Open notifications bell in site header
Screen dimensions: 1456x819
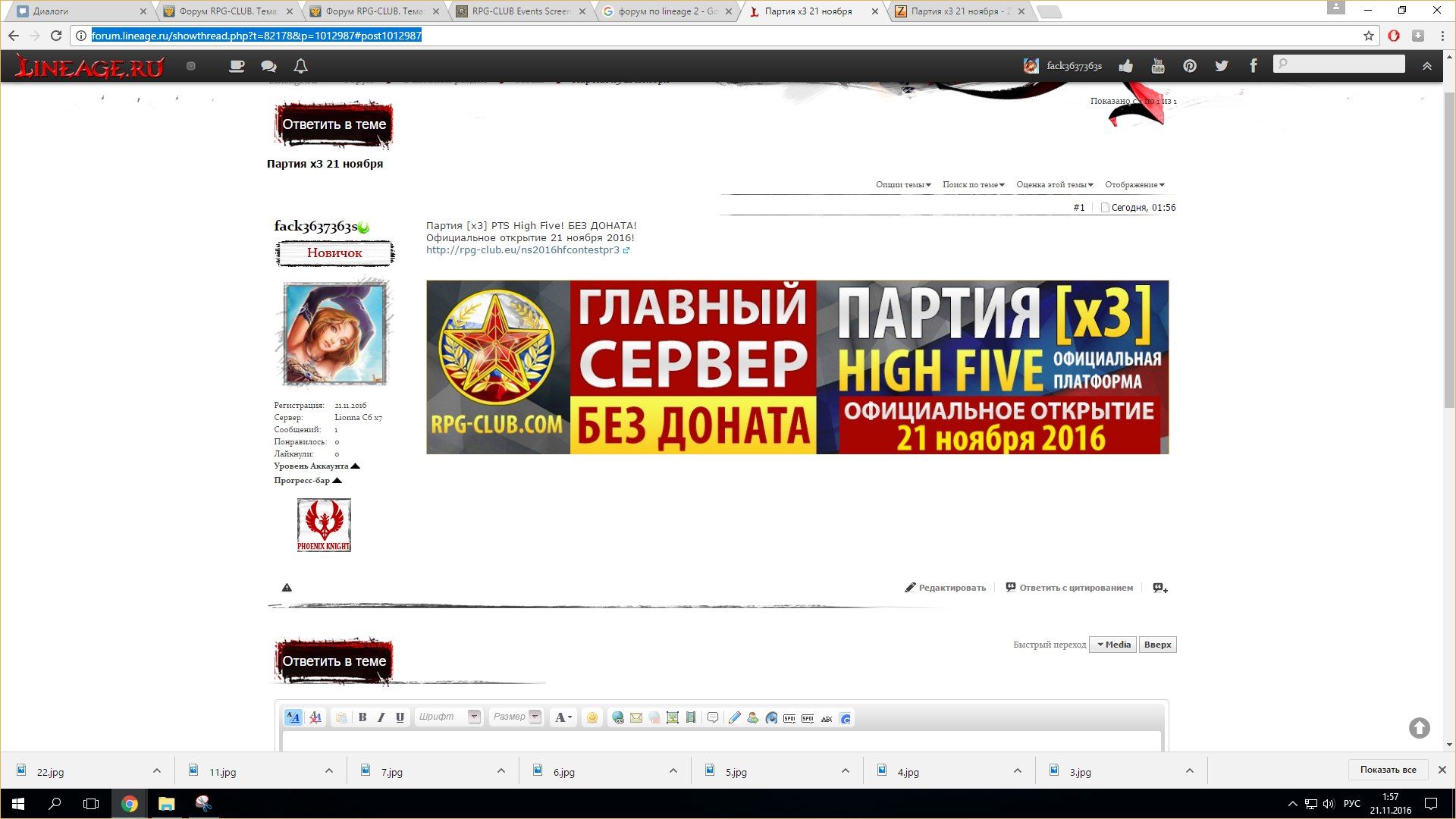(x=301, y=66)
